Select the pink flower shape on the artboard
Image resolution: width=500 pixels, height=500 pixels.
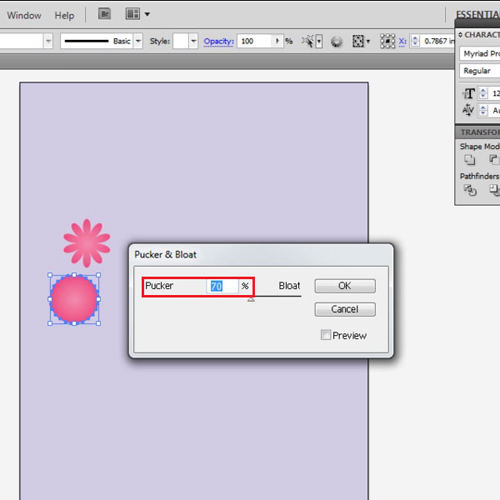point(87,243)
